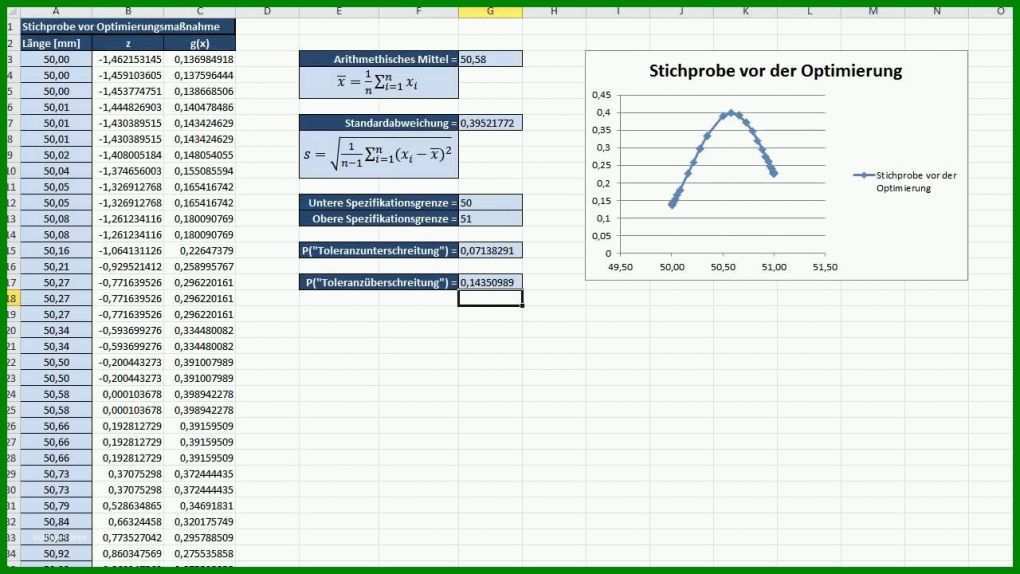Click column header K
The height and width of the screenshot is (574, 1020).
745,11
